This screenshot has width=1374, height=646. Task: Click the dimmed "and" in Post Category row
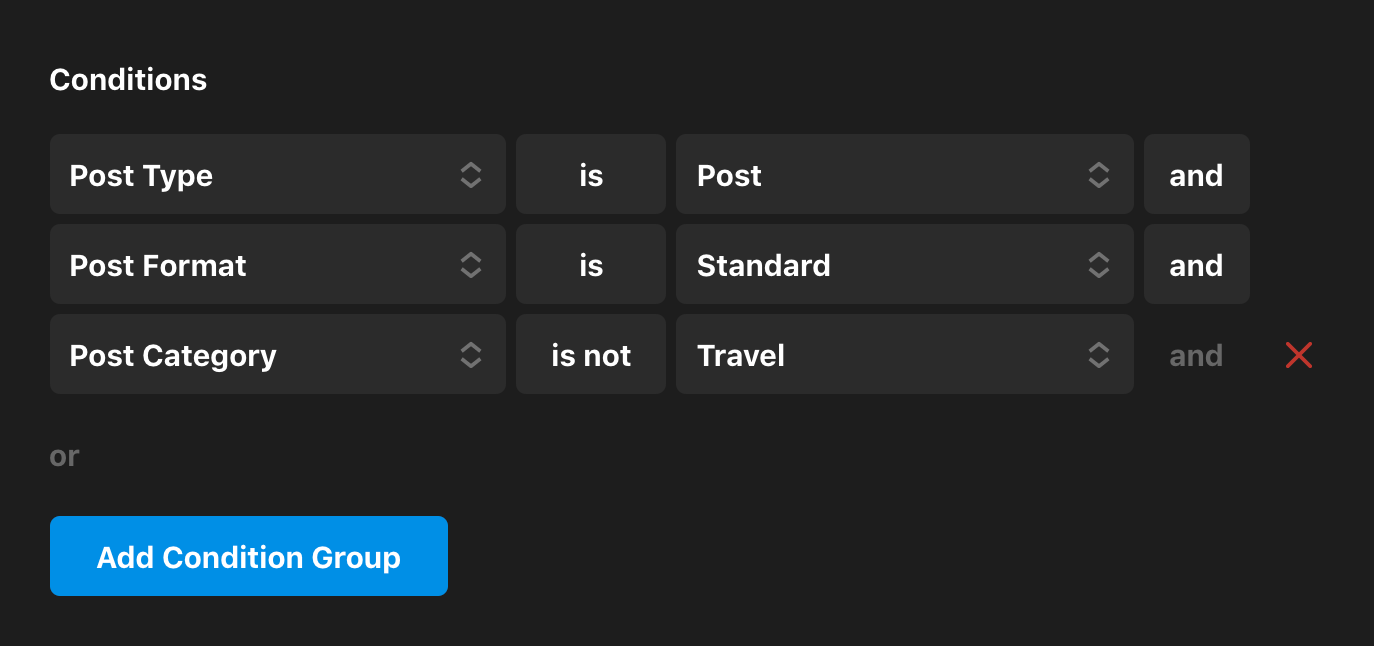coord(1196,355)
